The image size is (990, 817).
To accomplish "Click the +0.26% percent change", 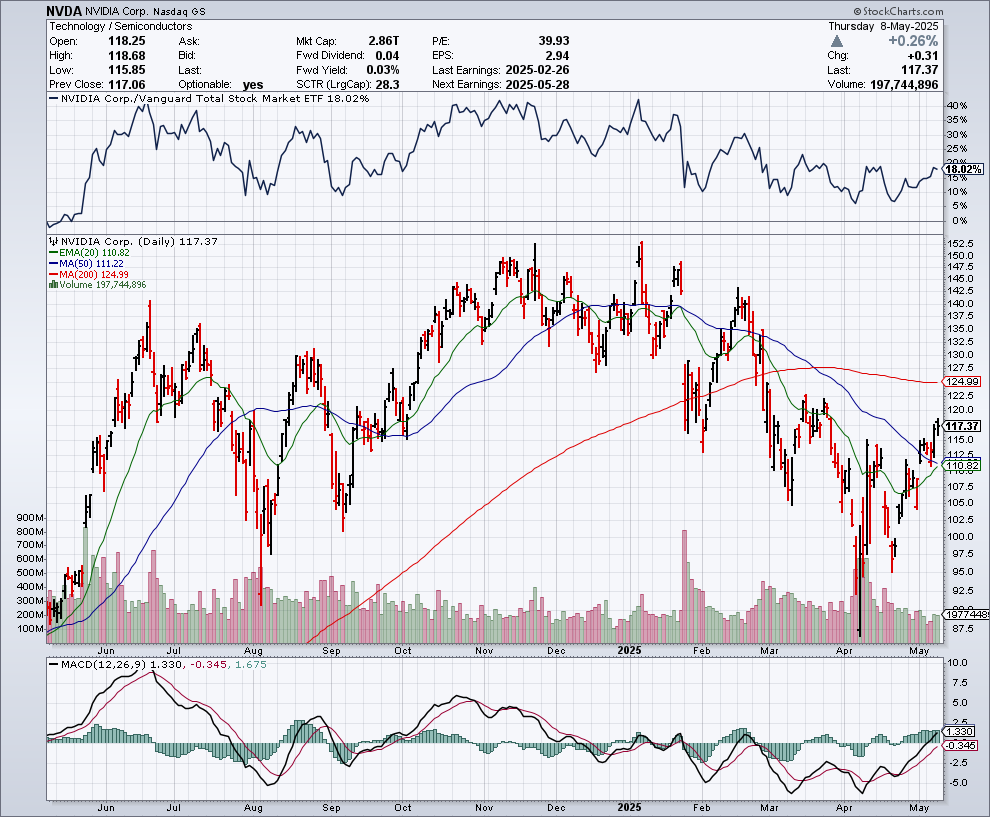I will coord(913,41).
